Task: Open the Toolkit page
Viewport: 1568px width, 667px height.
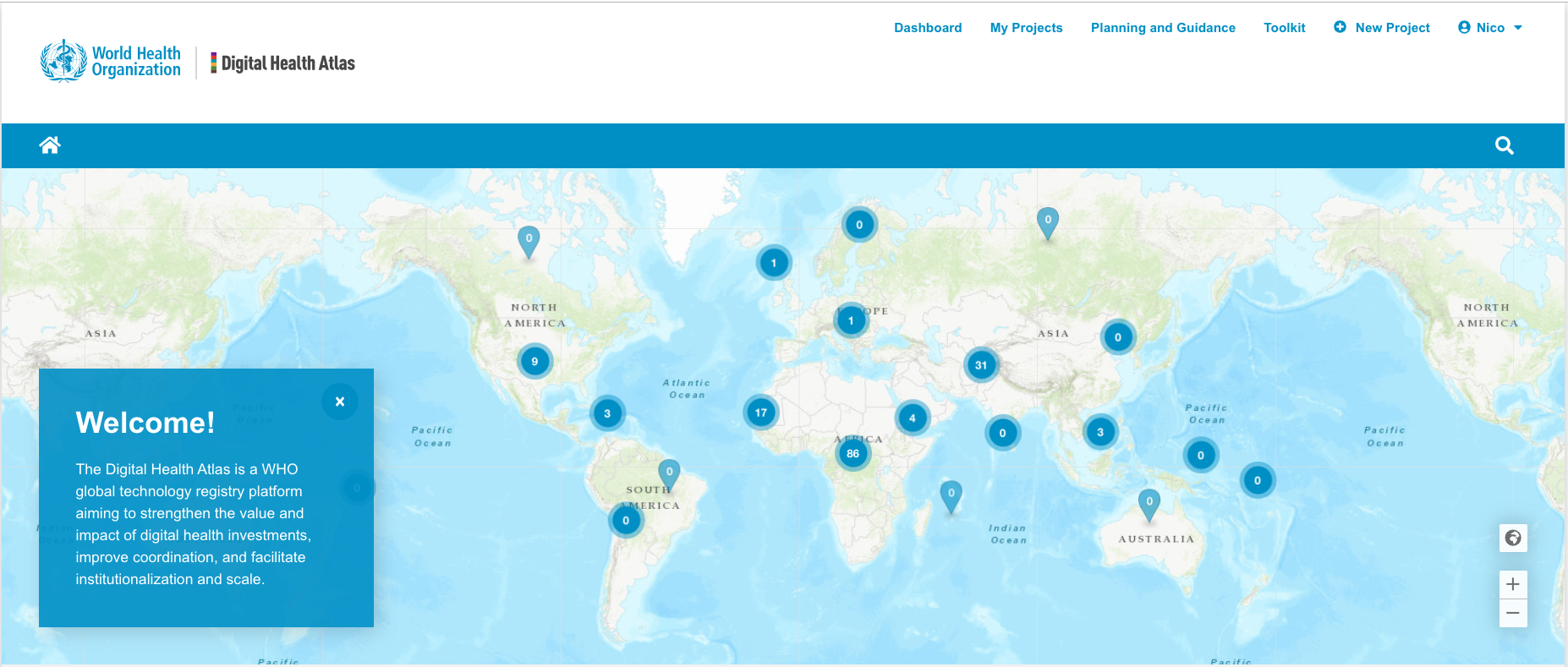Action: [x=1284, y=28]
